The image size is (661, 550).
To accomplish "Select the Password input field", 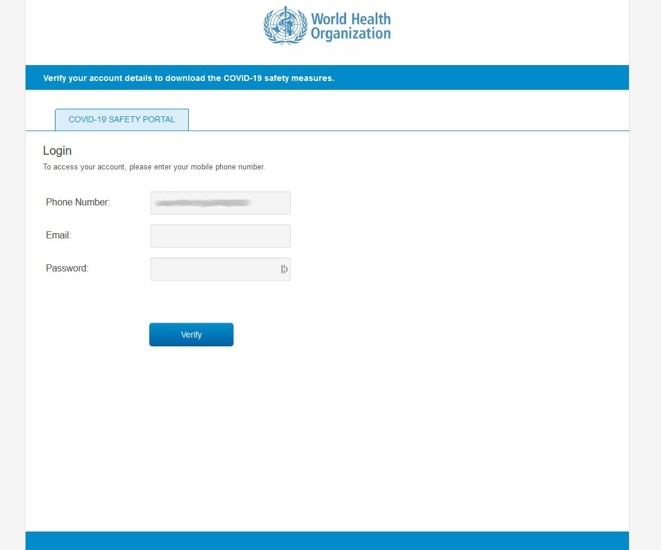I will 220,269.
